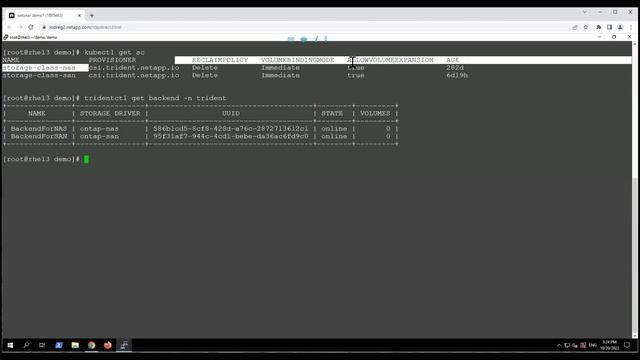The height and width of the screenshot is (360, 640).
Task: Click the age value '282d'
Action: 455,68
